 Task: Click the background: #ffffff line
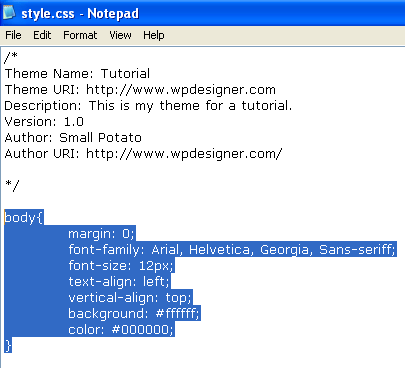(134, 314)
